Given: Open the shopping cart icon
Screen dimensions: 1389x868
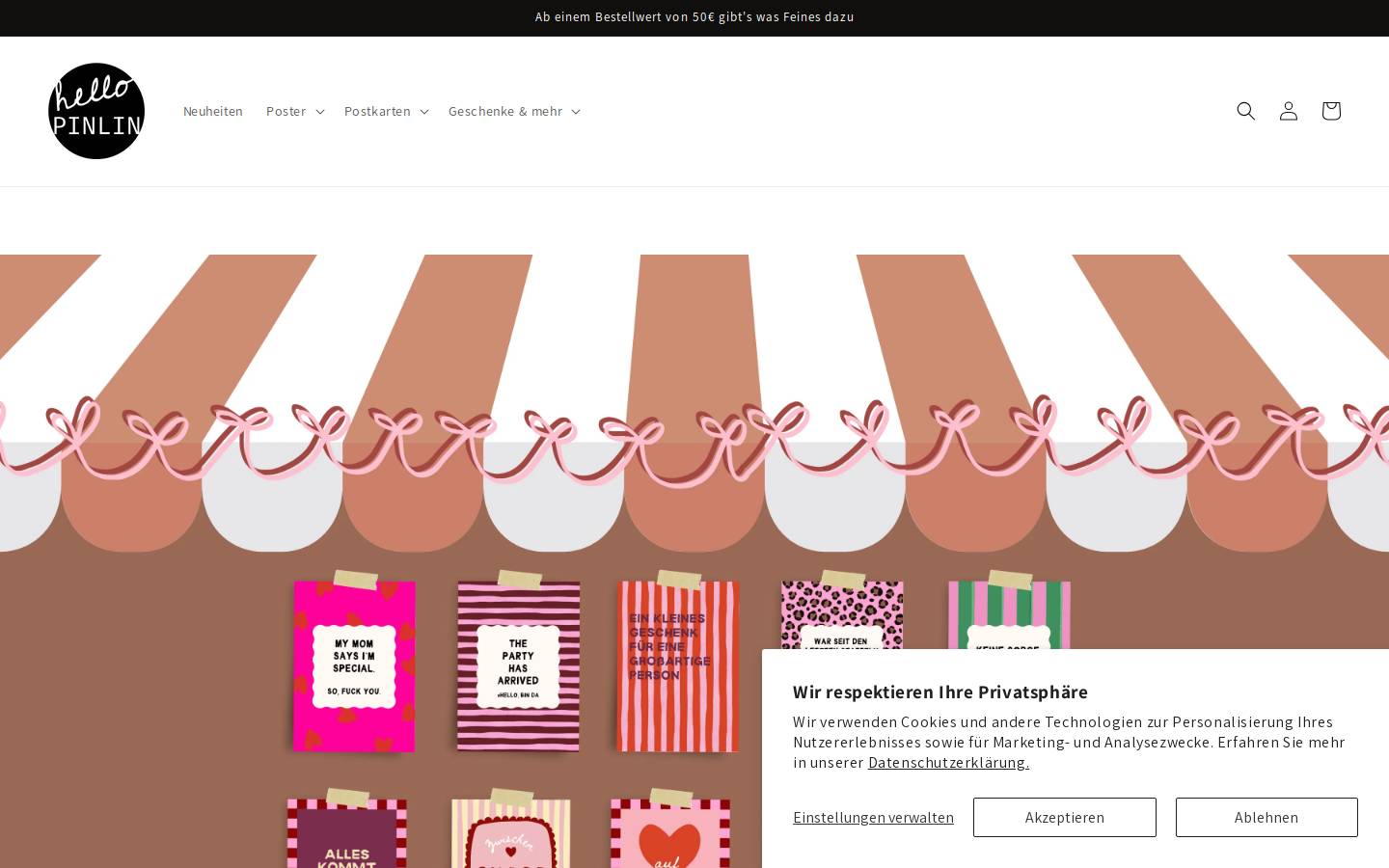Looking at the screenshot, I should (x=1331, y=111).
